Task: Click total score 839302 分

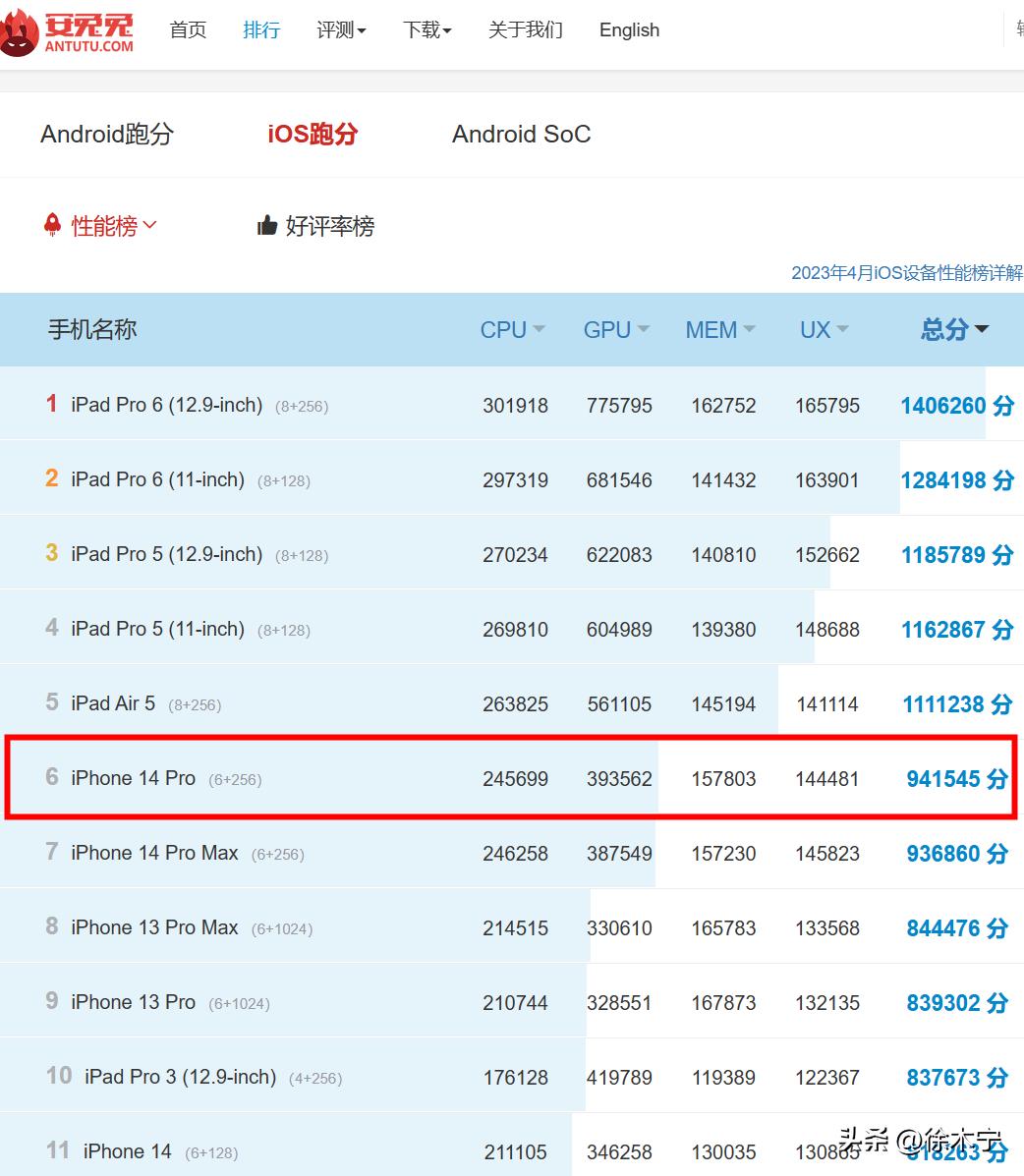Action: [x=957, y=1003]
